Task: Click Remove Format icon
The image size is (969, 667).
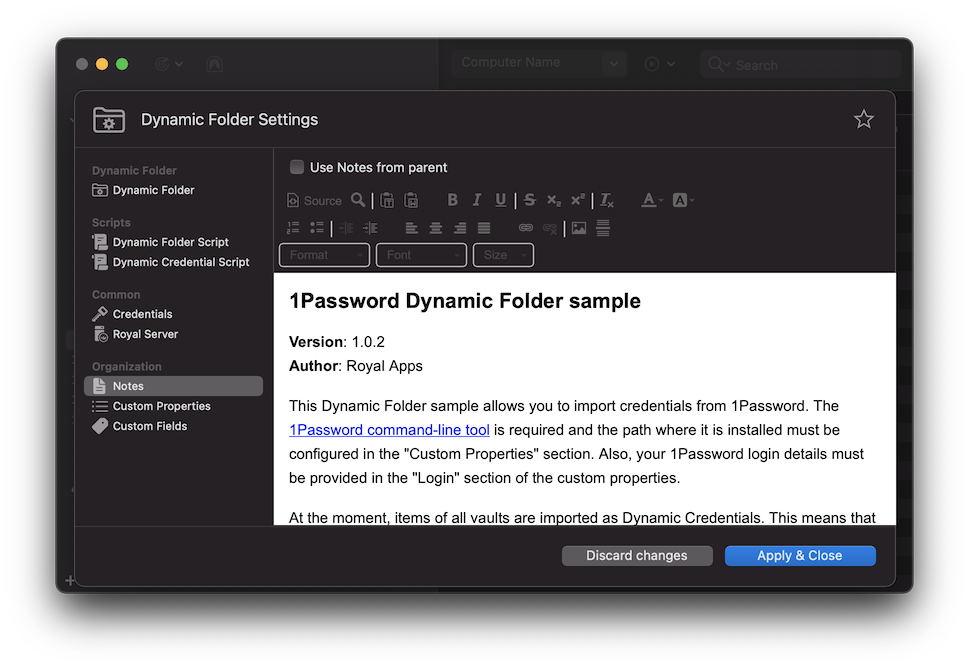Action: click(607, 200)
